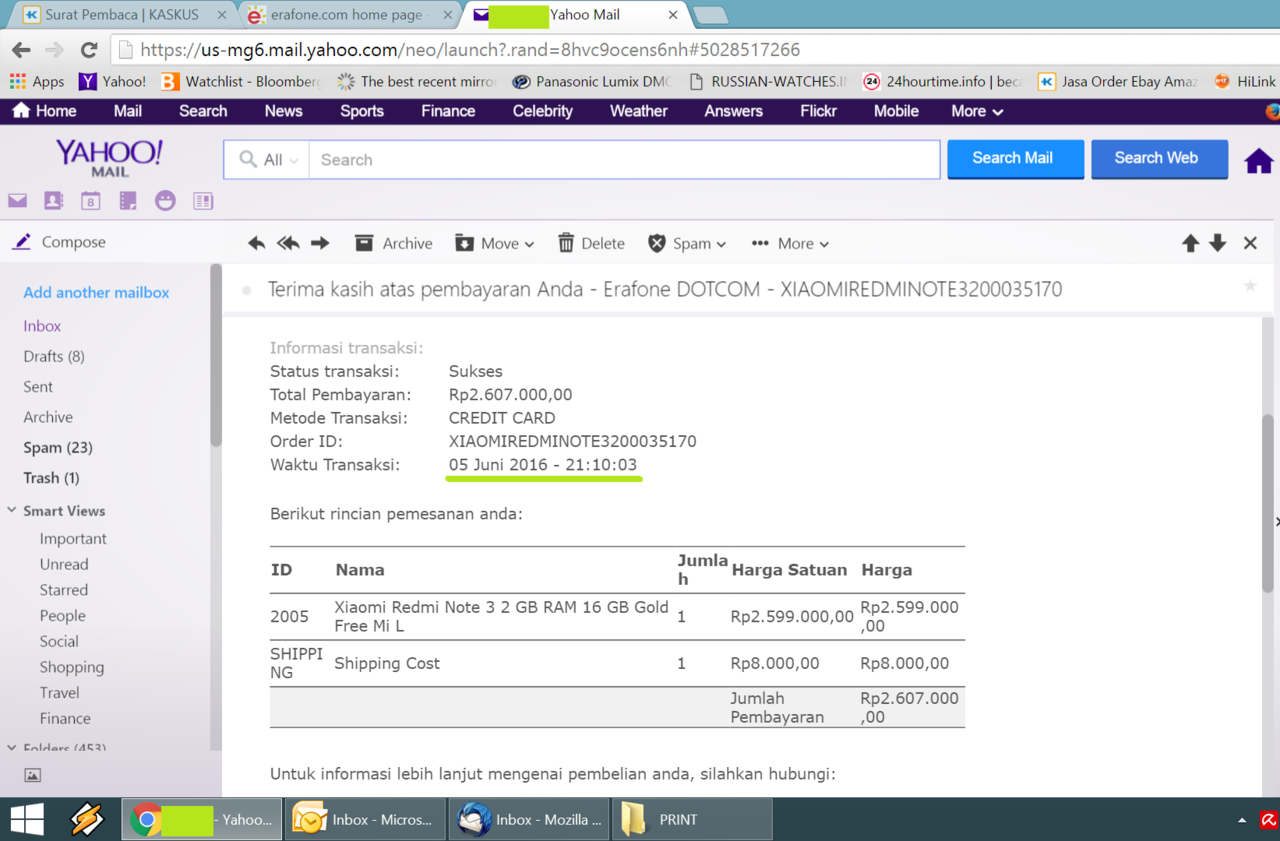Open Weather in the Yahoo nav bar
1280x841 pixels.
tap(638, 111)
